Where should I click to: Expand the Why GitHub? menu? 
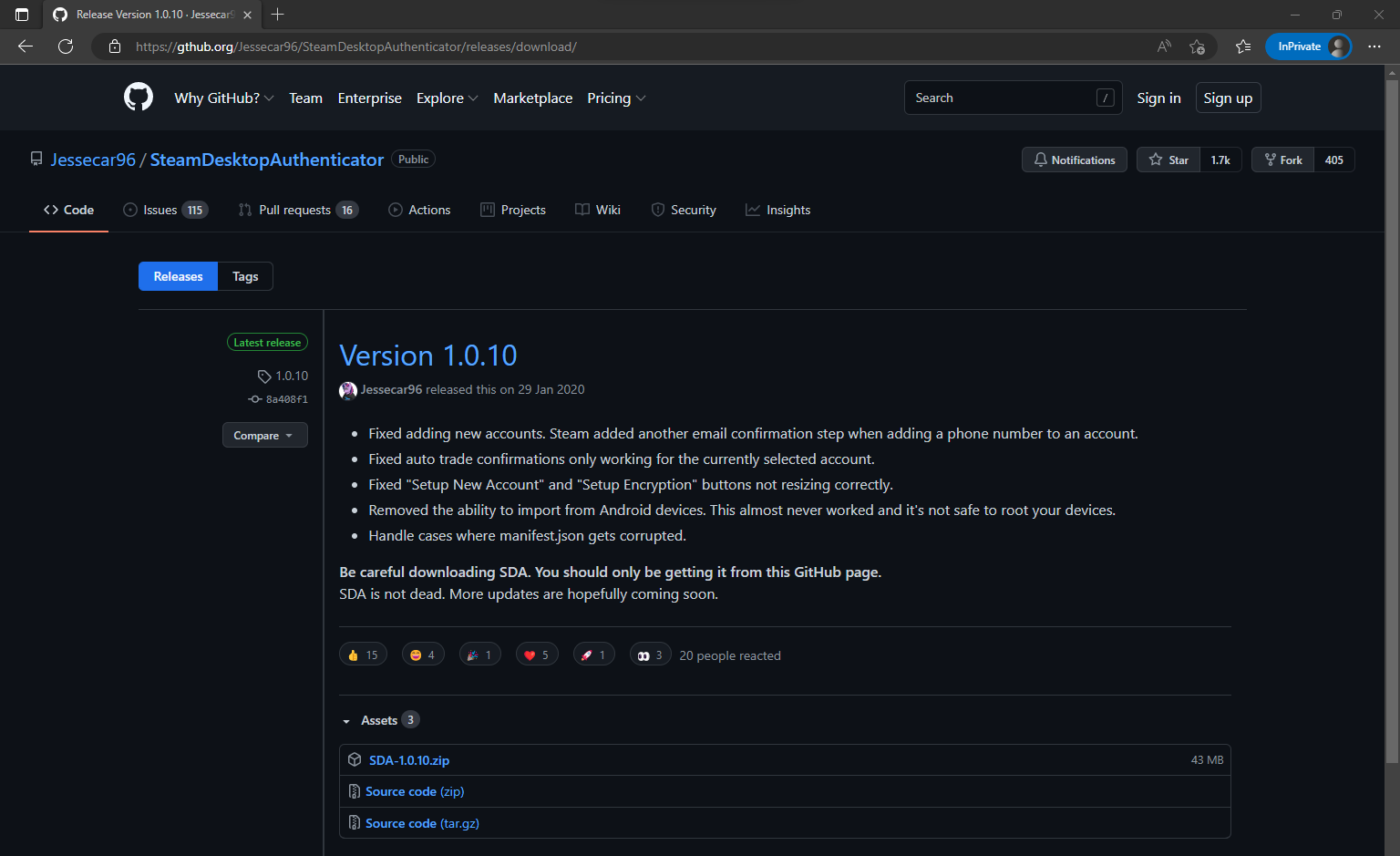tap(224, 98)
